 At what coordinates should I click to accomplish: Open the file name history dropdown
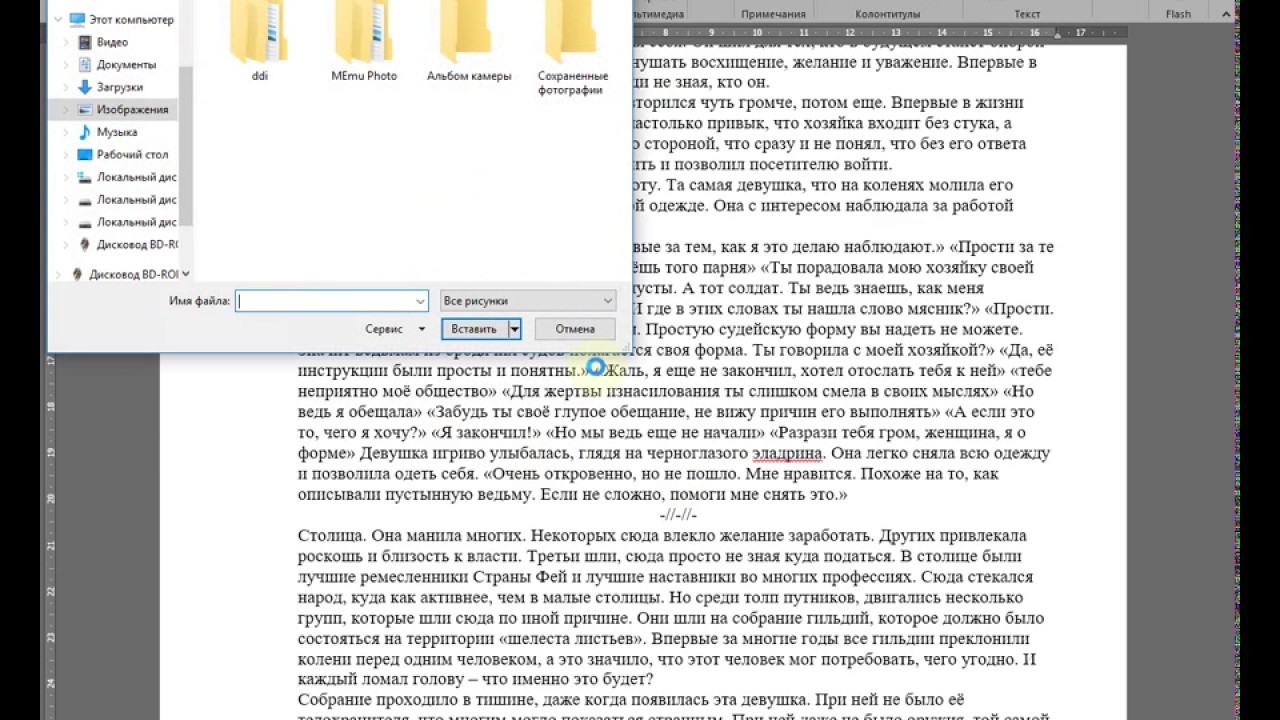click(x=420, y=301)
